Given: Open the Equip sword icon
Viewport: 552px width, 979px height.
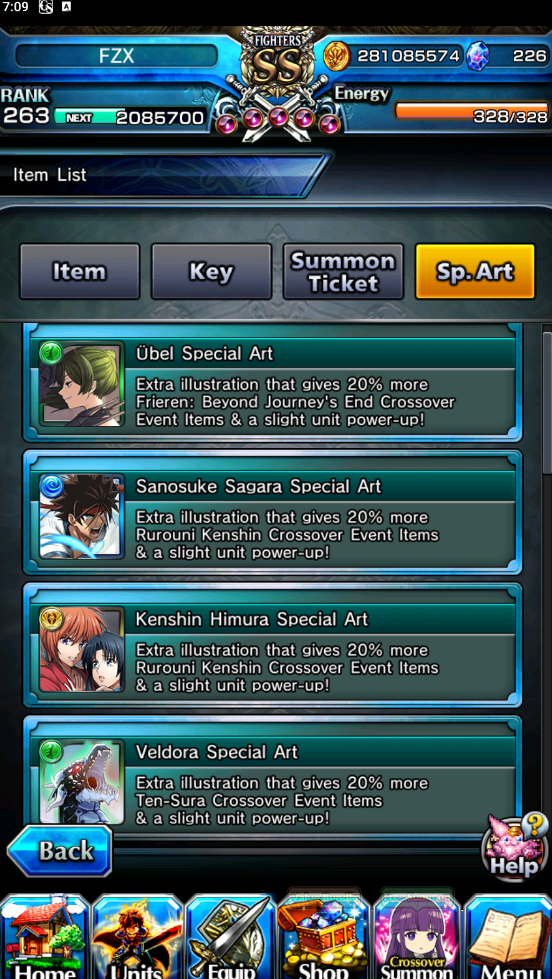Looking at the screenshot, I should [230, 937].
